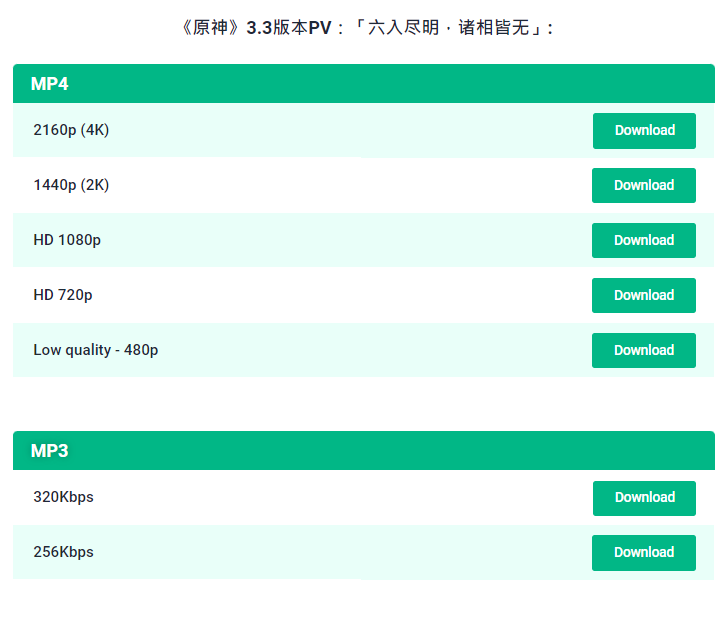727x621 pixels.
Task: Download the 2160p (4K) MP4
Action: pos(644,131)
